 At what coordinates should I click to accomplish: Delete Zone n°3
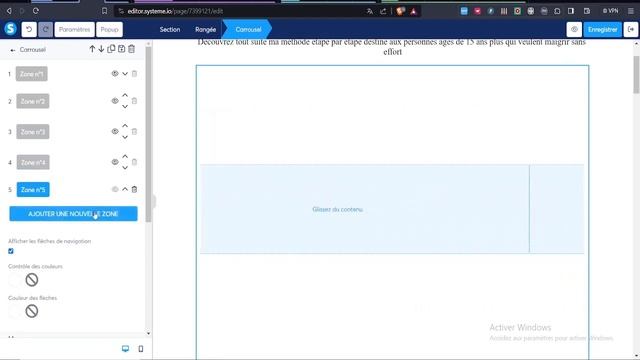[134, 131]
